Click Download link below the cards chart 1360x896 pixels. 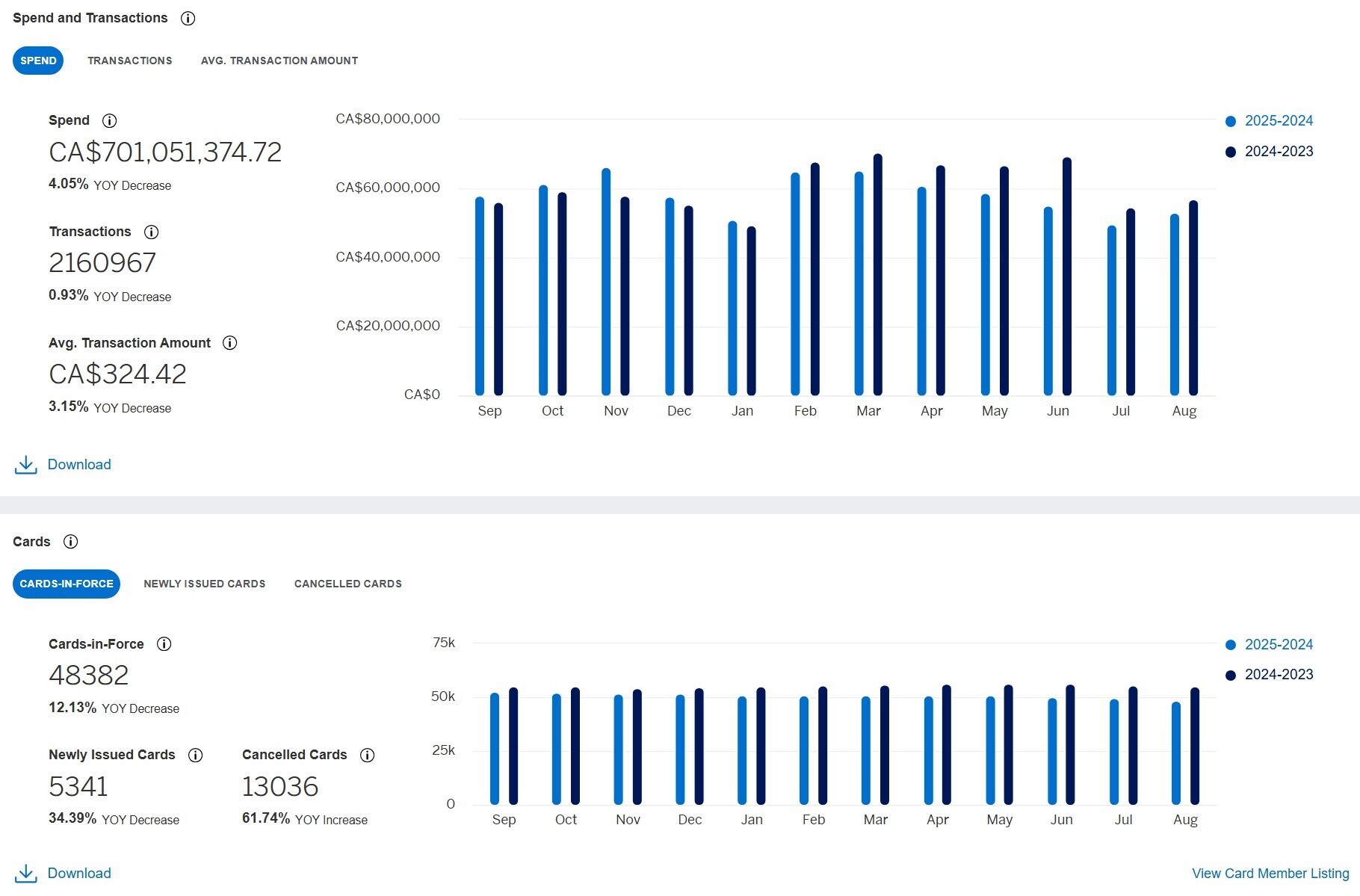pos(78,873)
